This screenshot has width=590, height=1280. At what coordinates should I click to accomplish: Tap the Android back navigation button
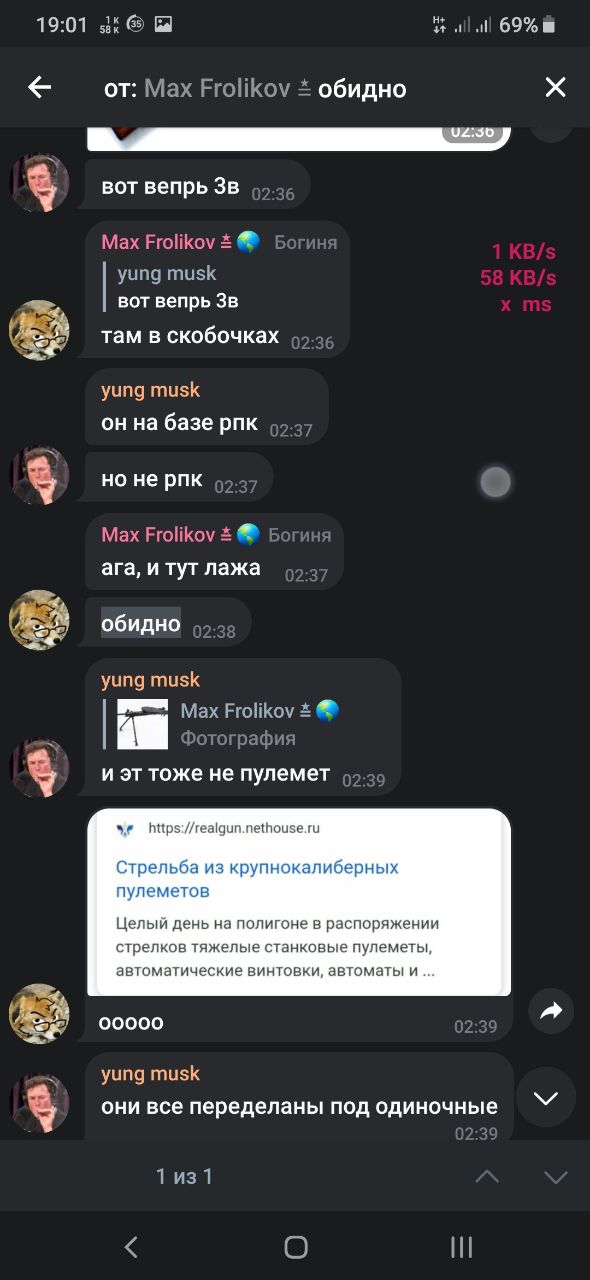tap(131, 1246)
